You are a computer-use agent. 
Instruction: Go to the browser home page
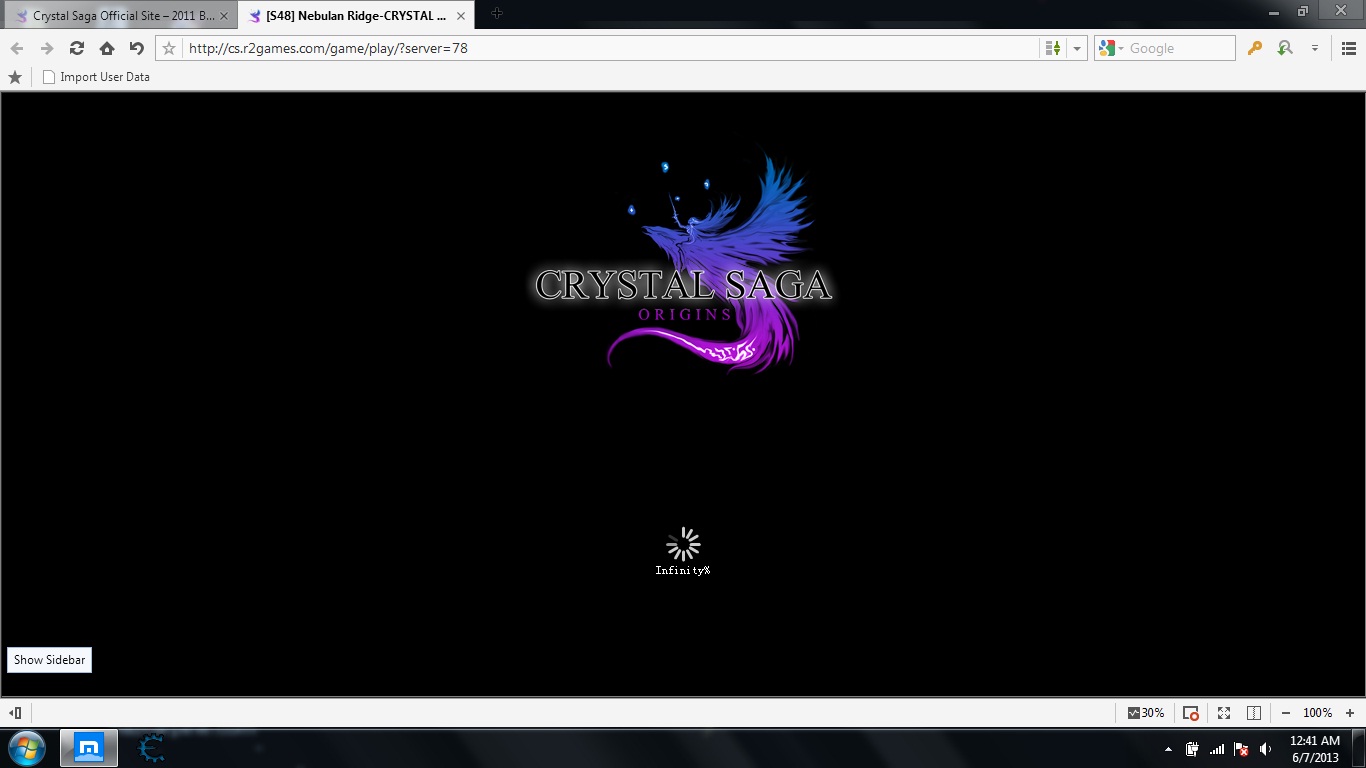pos(107,48)
